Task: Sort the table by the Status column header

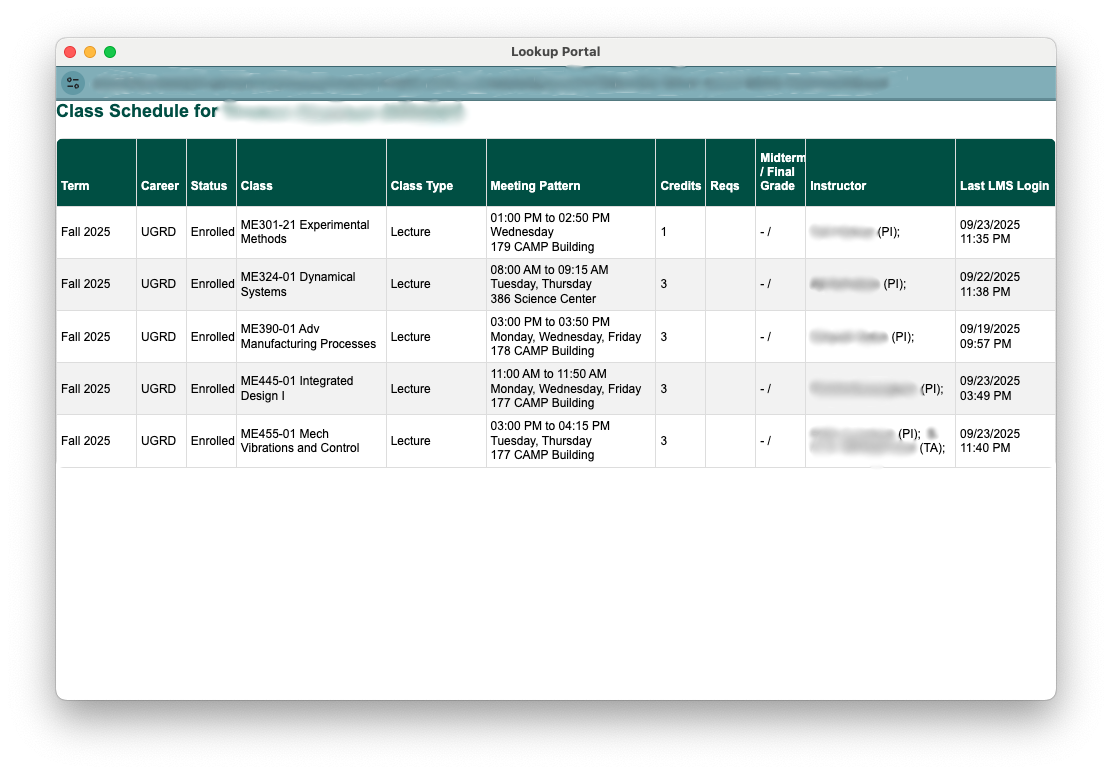Action: coord(211,185)
